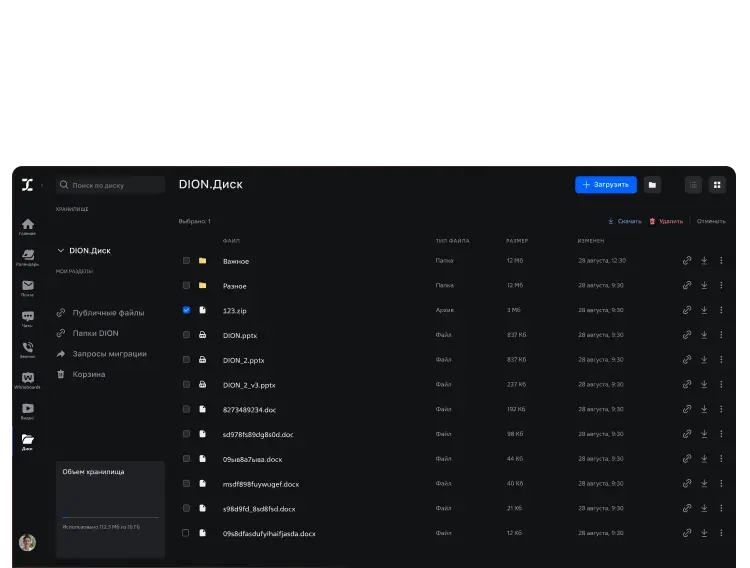Download the Важное folder
Screen dimensions: 750x568
(704, 260)
